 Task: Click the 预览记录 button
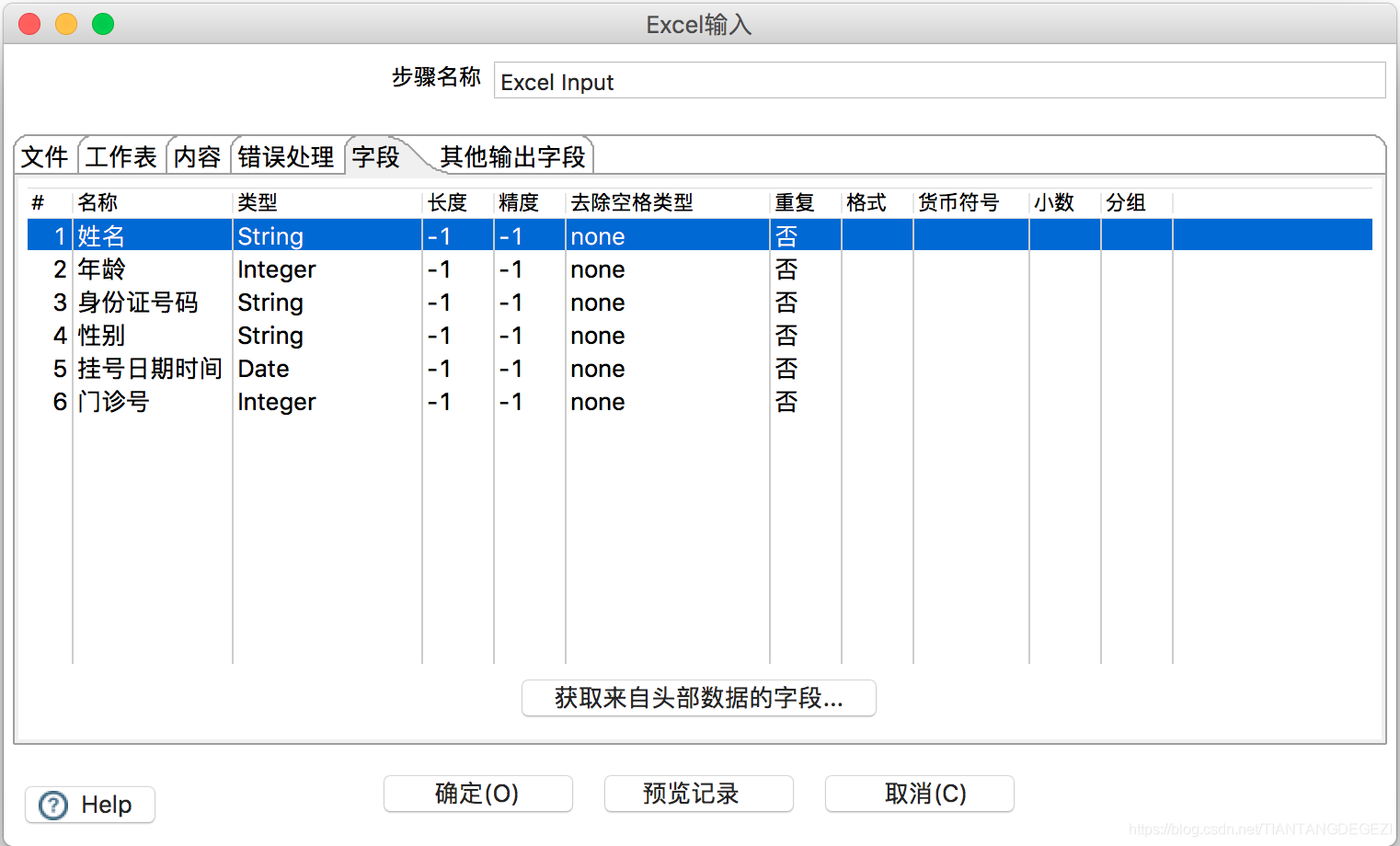(699, 794)
